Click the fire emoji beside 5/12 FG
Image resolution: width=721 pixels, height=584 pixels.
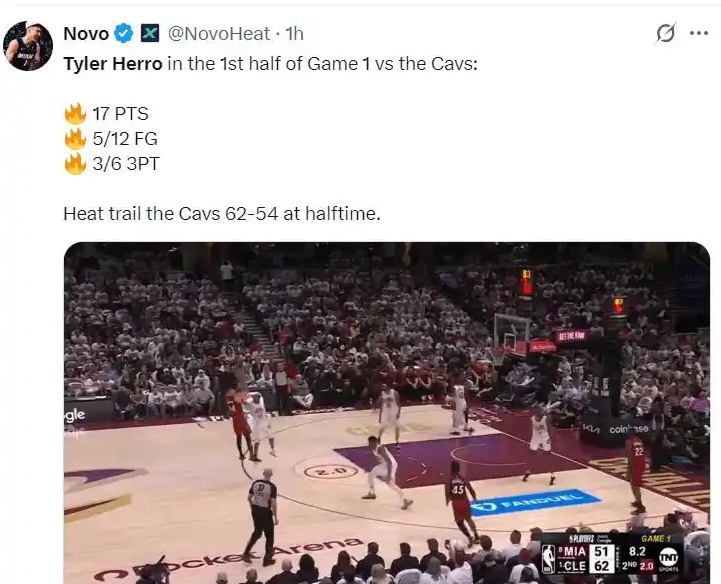tap(75, 139)
